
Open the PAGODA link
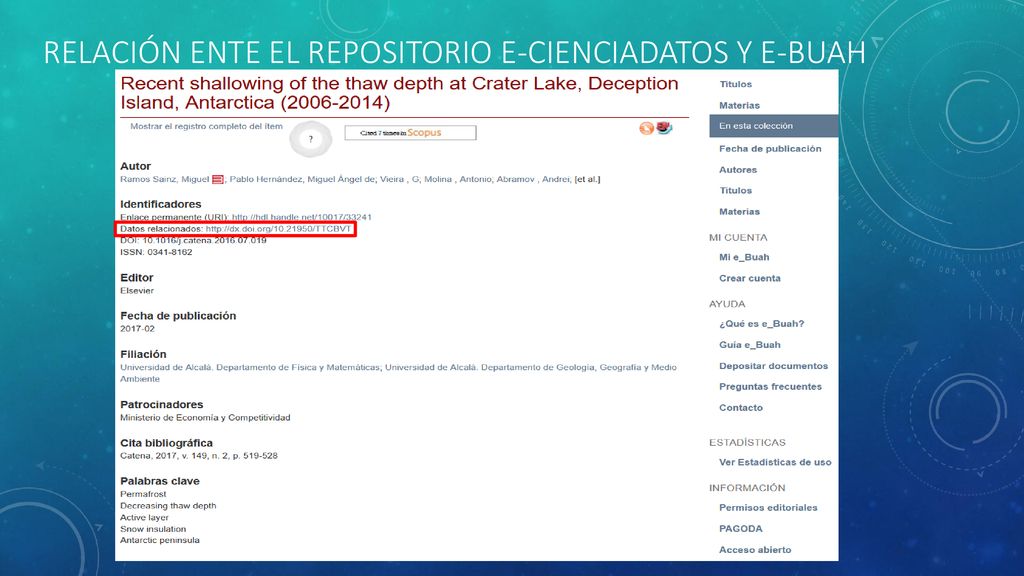[741, 529]
